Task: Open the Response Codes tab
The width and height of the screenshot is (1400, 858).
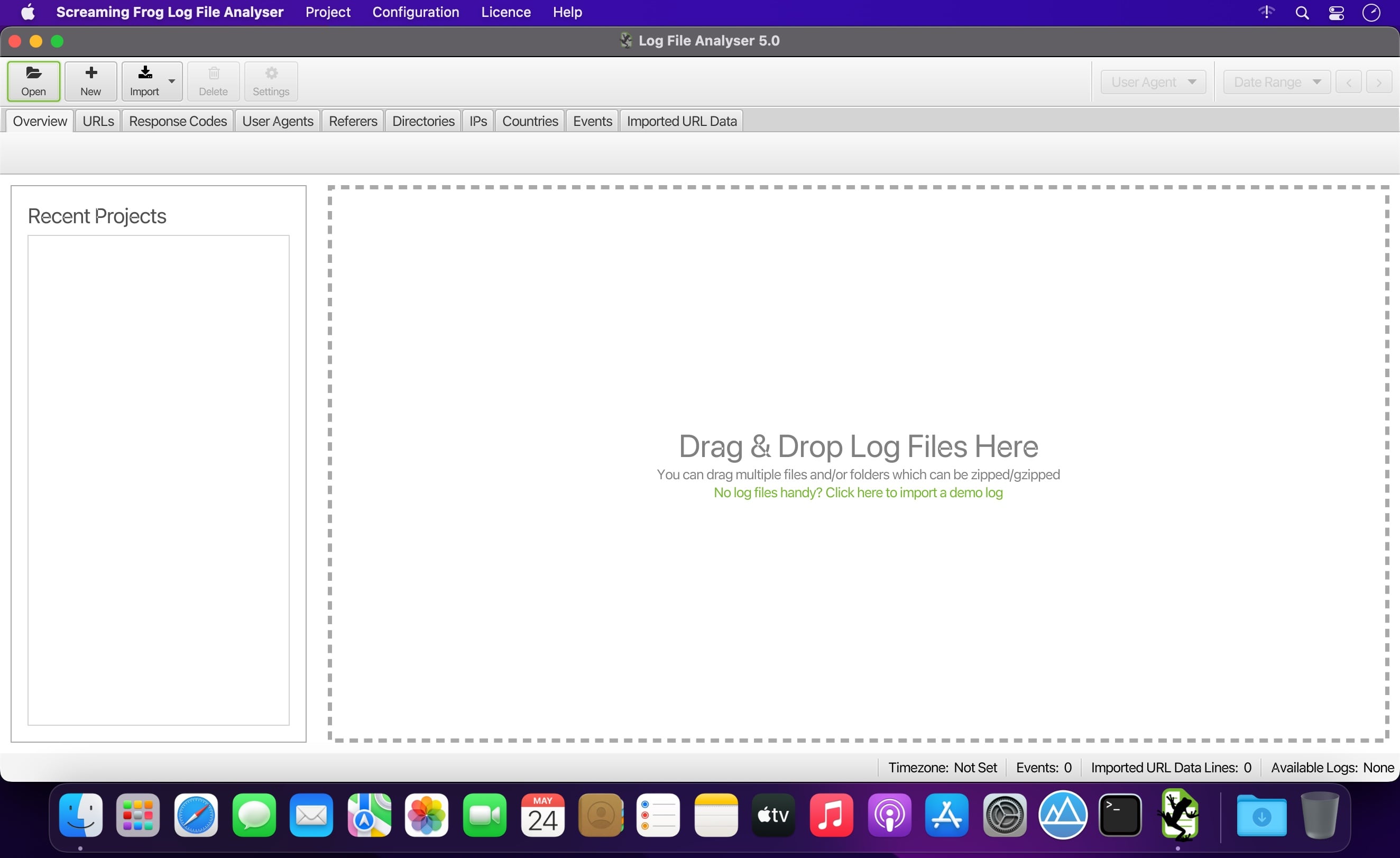Action: [178, 121]
